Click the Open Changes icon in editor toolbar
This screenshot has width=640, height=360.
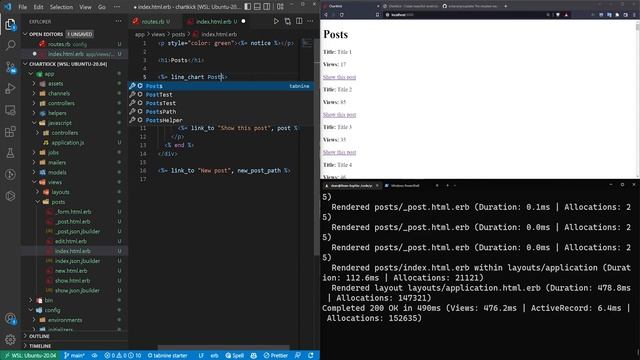click(x=287, y=21)
